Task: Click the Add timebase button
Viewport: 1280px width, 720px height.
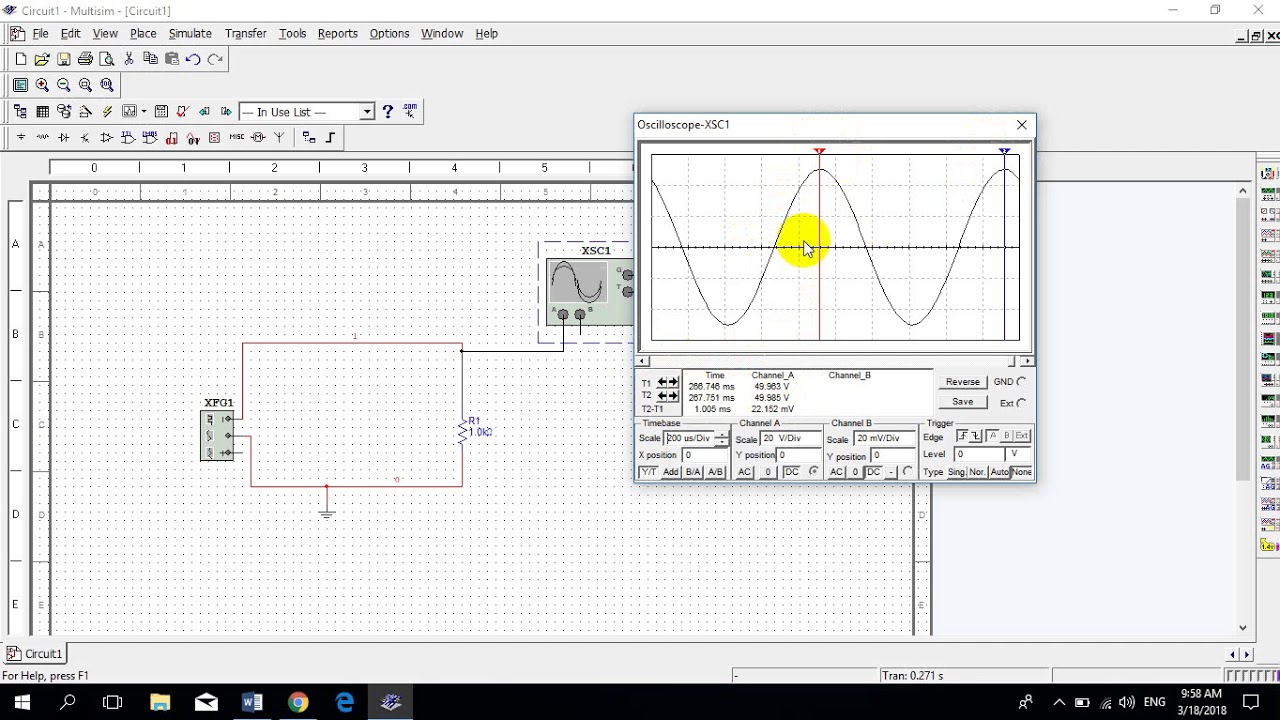Action: point(670,472)
